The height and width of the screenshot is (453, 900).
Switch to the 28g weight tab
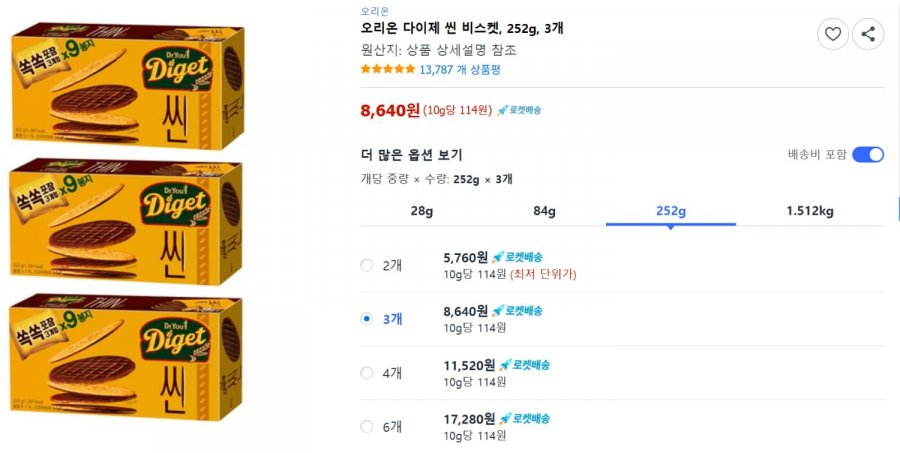pos(422,211)
